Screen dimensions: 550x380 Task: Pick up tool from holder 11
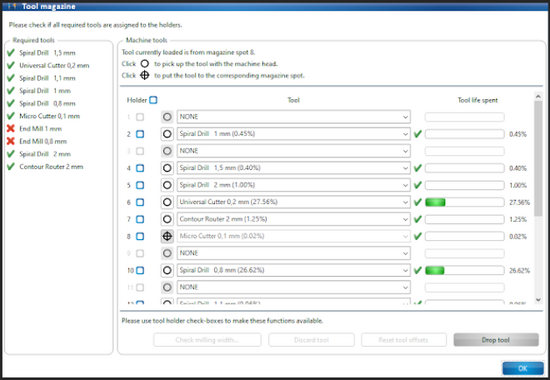pos(167,287)
